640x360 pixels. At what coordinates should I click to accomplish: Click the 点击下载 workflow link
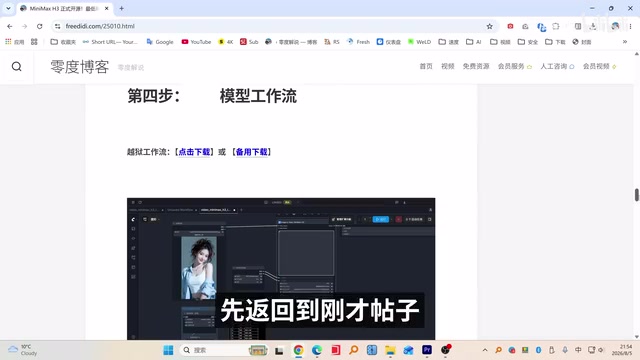click(194, 152)
